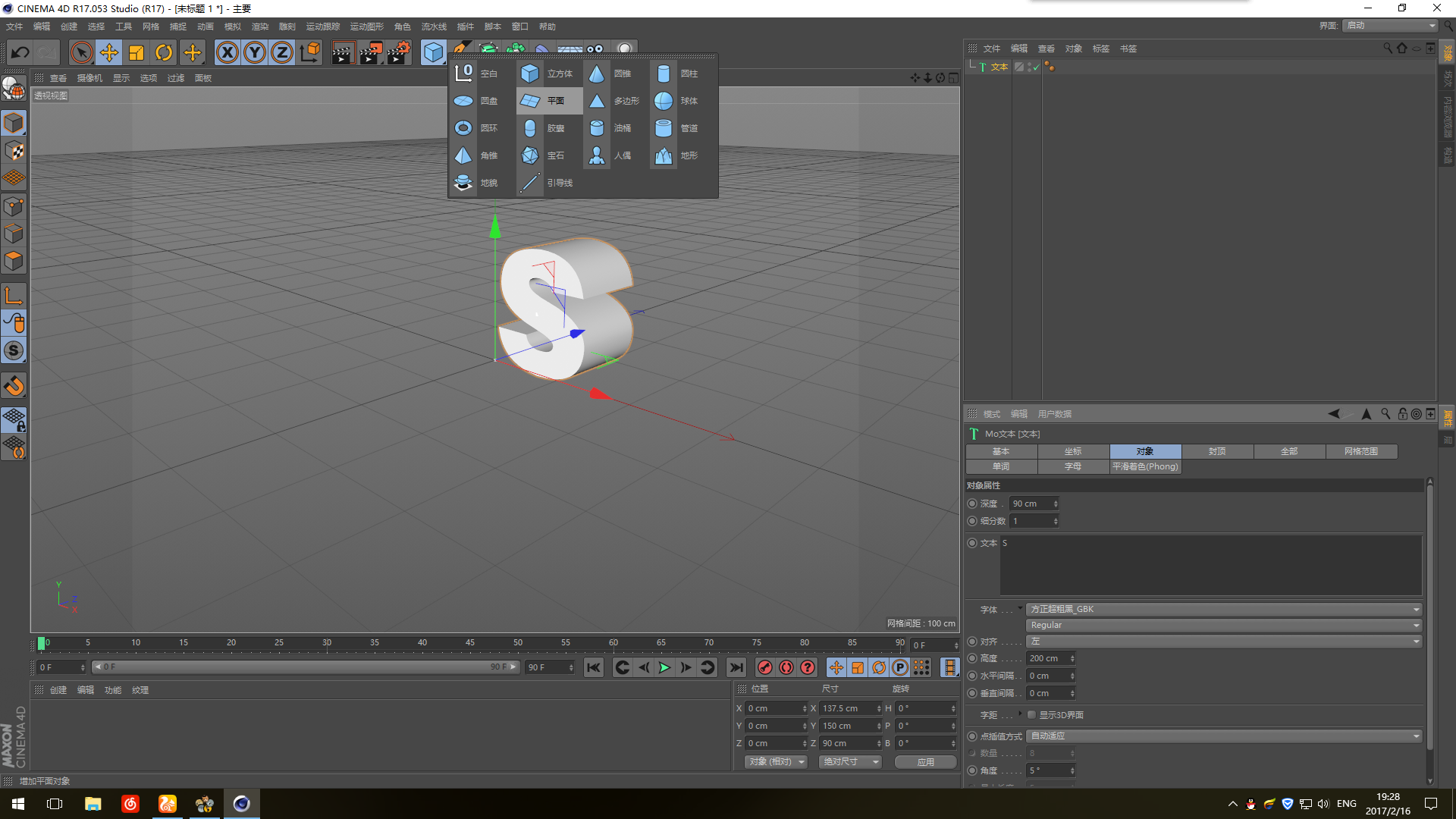Choose the Torus (圆环) primitive icon

463,128
